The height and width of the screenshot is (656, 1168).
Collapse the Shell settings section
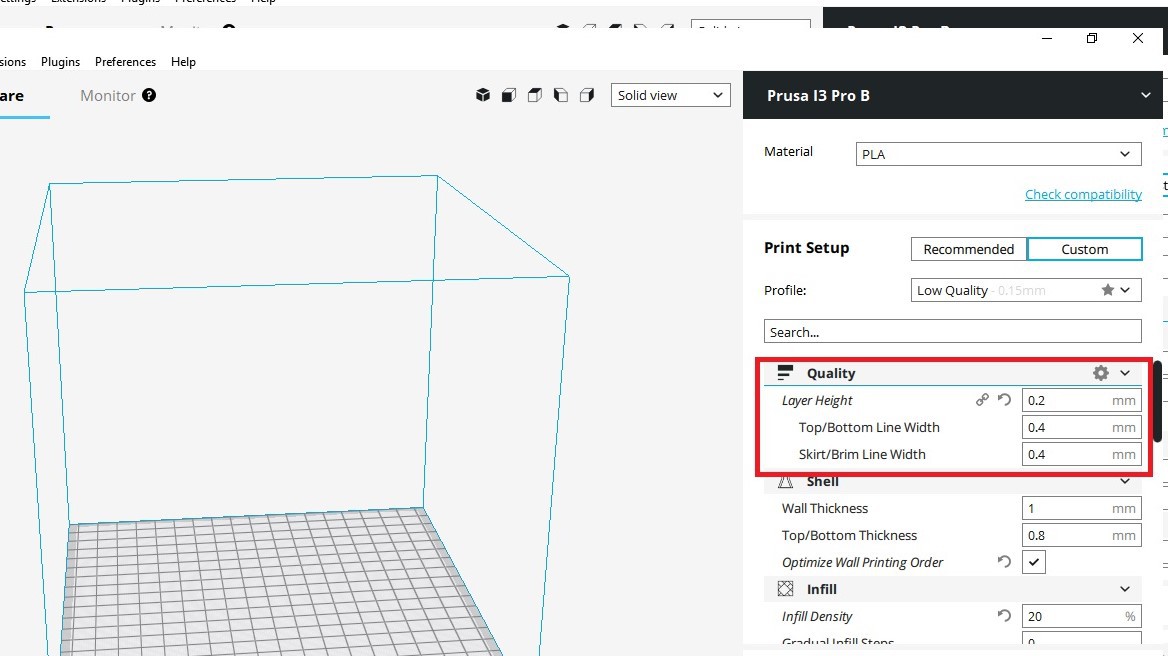(x=1125, y=482)
